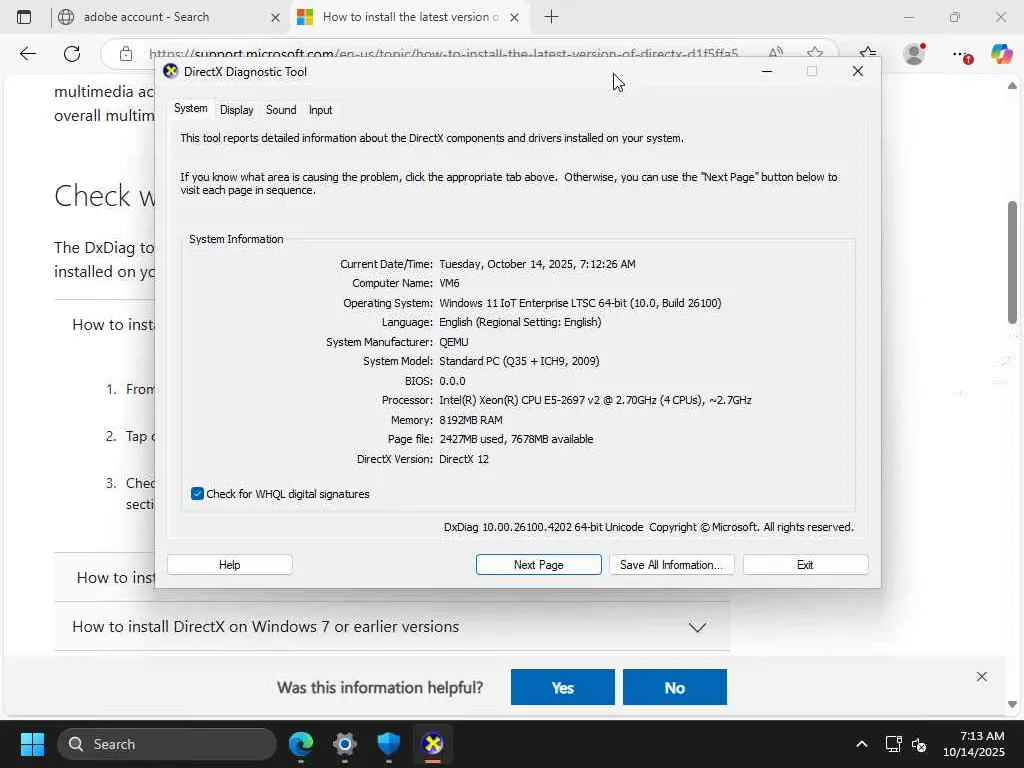This screenshot has height=768, width=1024.
Task: Click the site lock icon in address bar
Action: point(126,54)
